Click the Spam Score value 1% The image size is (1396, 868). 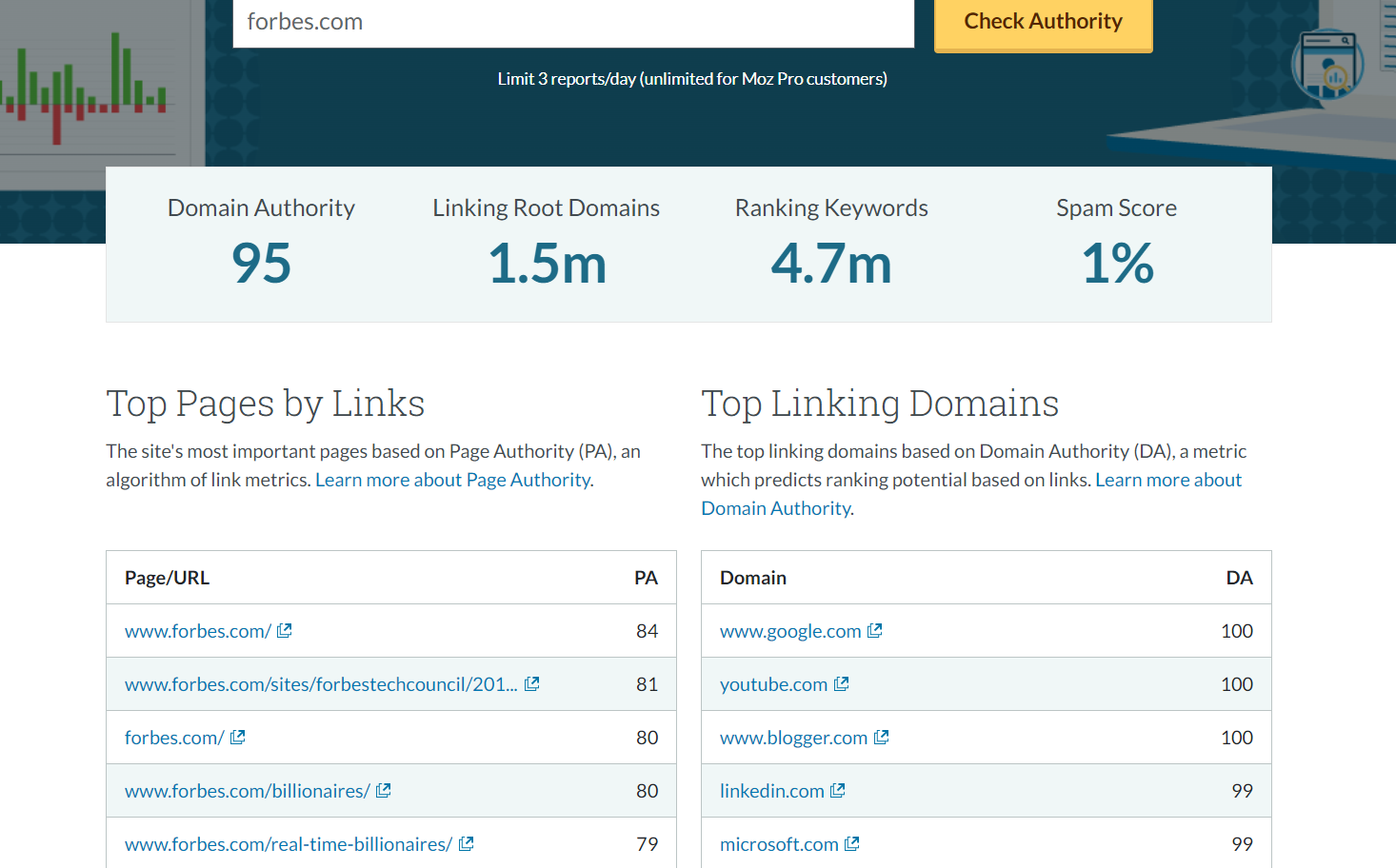point(1117,264)
